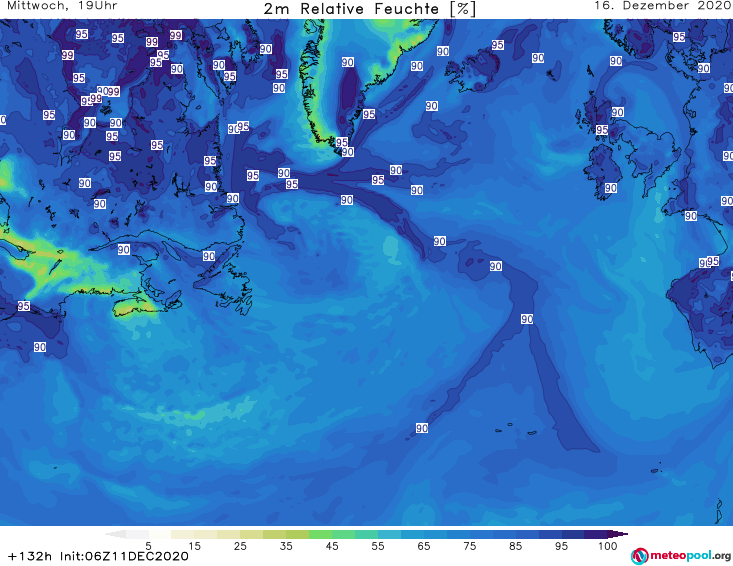The height and width of the screenshot is (566, 733).
Task: Click the legend value "75"
Action: pyautogui.click(x=469, y=546)
